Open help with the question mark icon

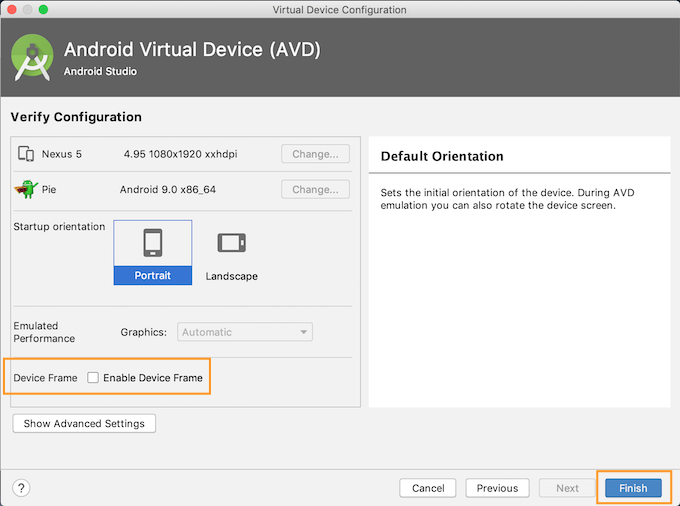pyautogui.click(x=21, y=488)
